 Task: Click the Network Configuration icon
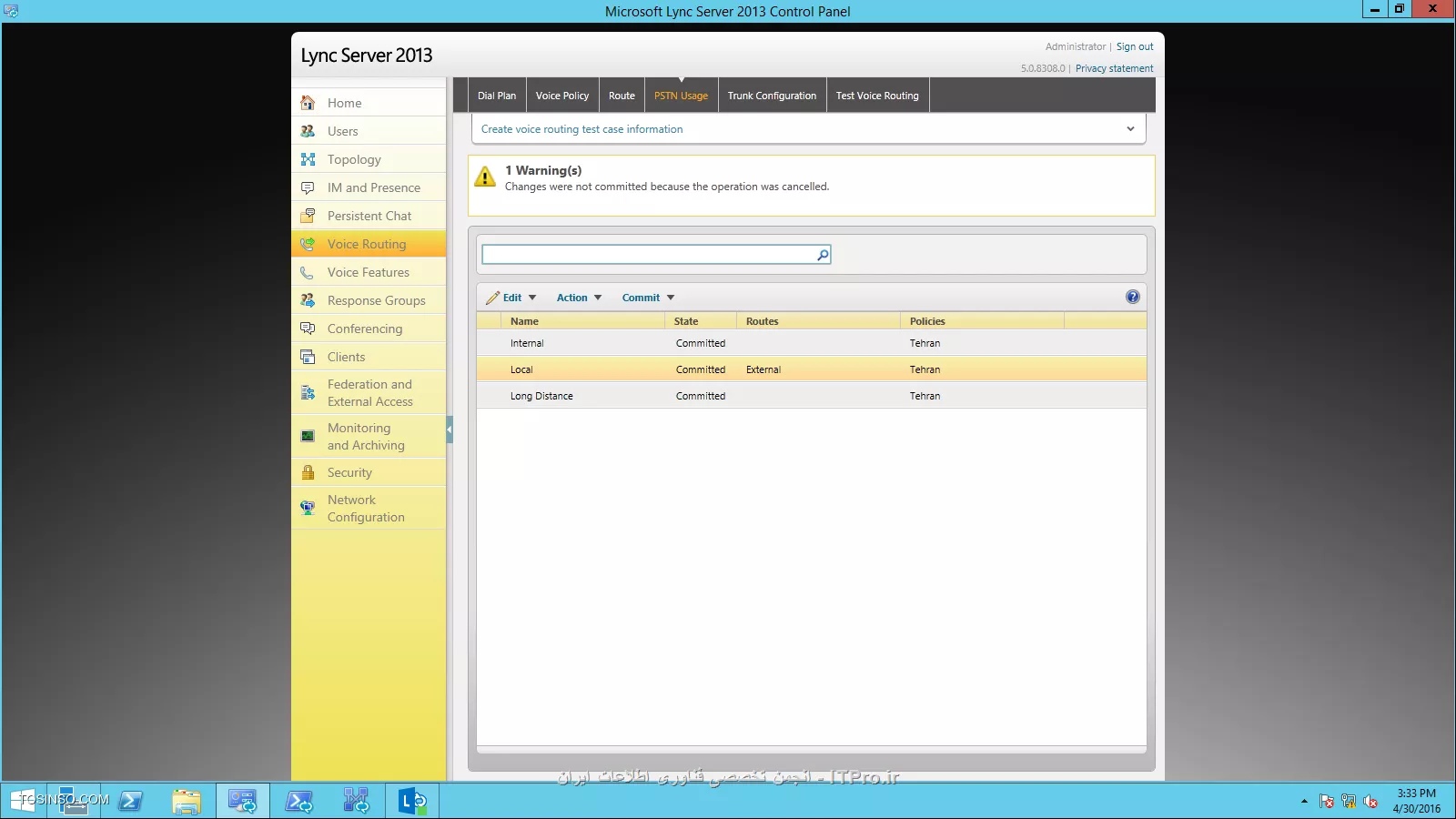click(x=308, y=509)
